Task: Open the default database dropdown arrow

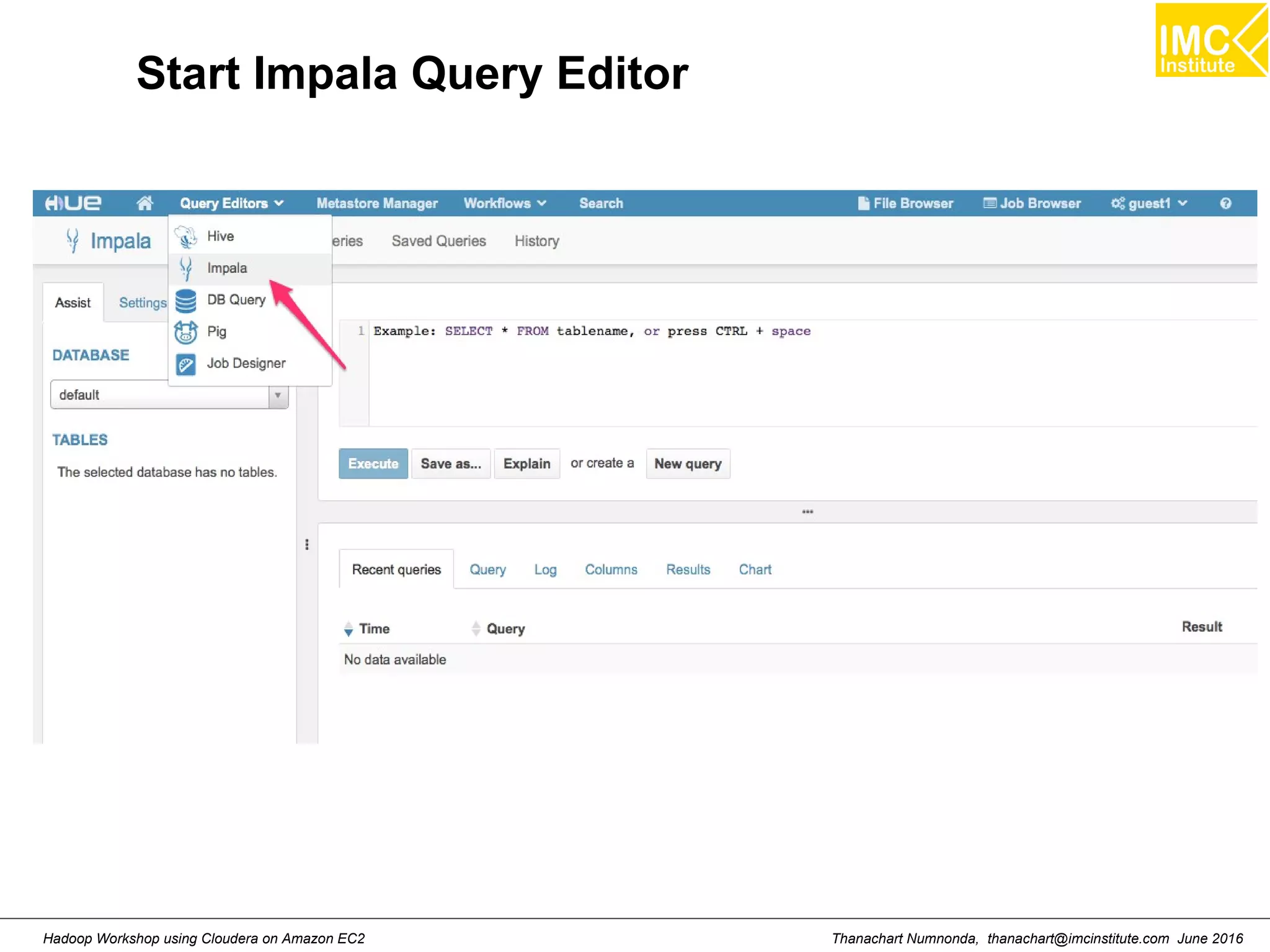Action: (278, 395)
